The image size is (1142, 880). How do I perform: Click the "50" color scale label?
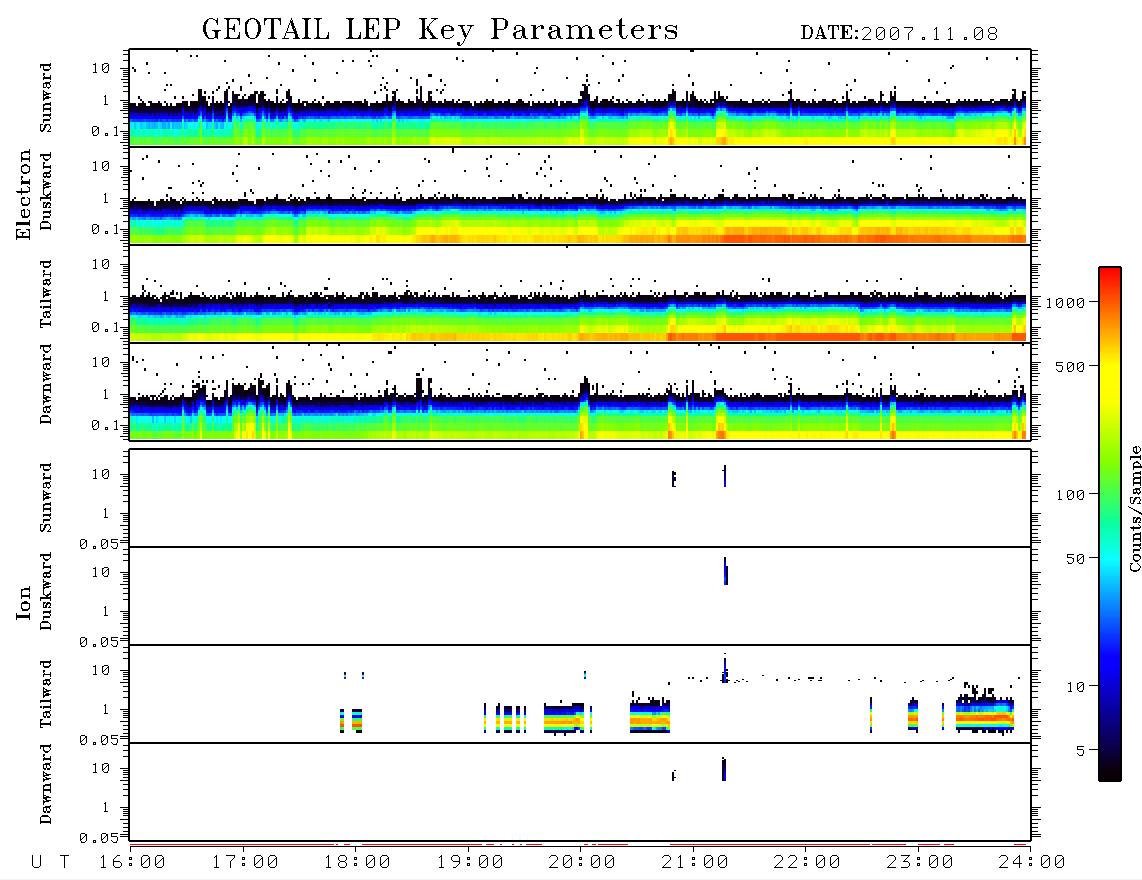click(1075, 559)
